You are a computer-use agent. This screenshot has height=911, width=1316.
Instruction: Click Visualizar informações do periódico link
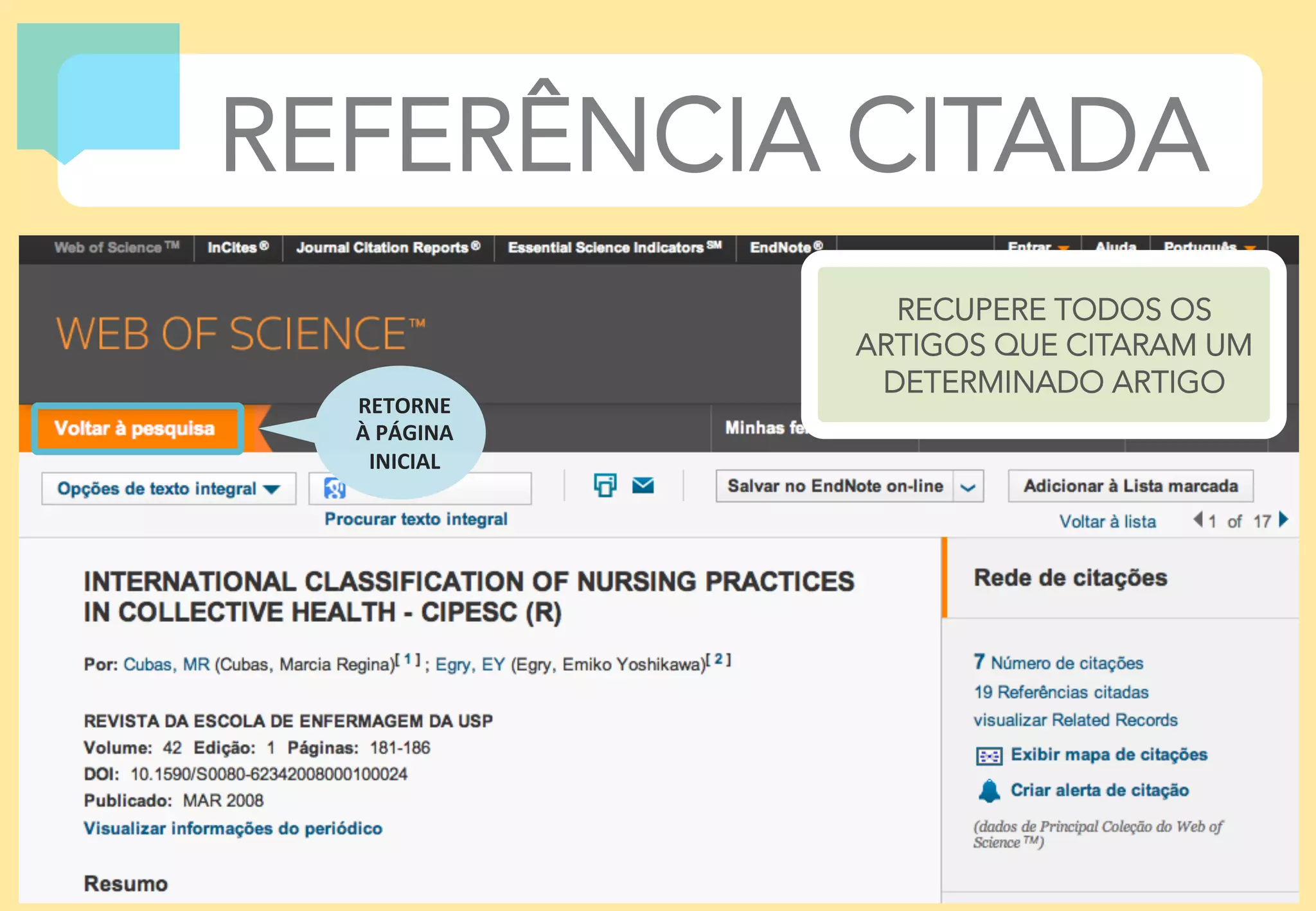(x=233, y=829)
